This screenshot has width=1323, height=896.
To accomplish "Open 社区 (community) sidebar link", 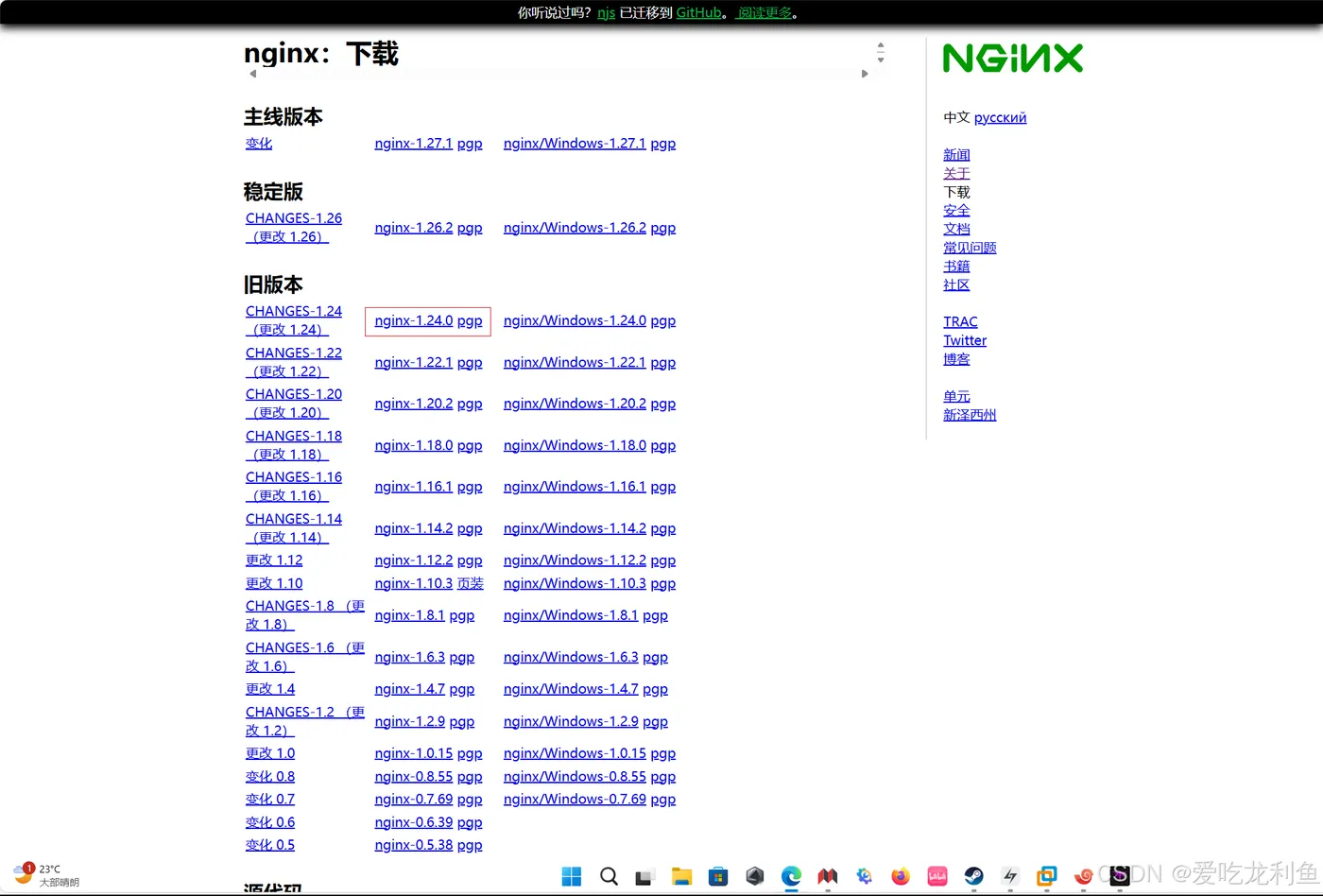I will (x=956, y=284).
